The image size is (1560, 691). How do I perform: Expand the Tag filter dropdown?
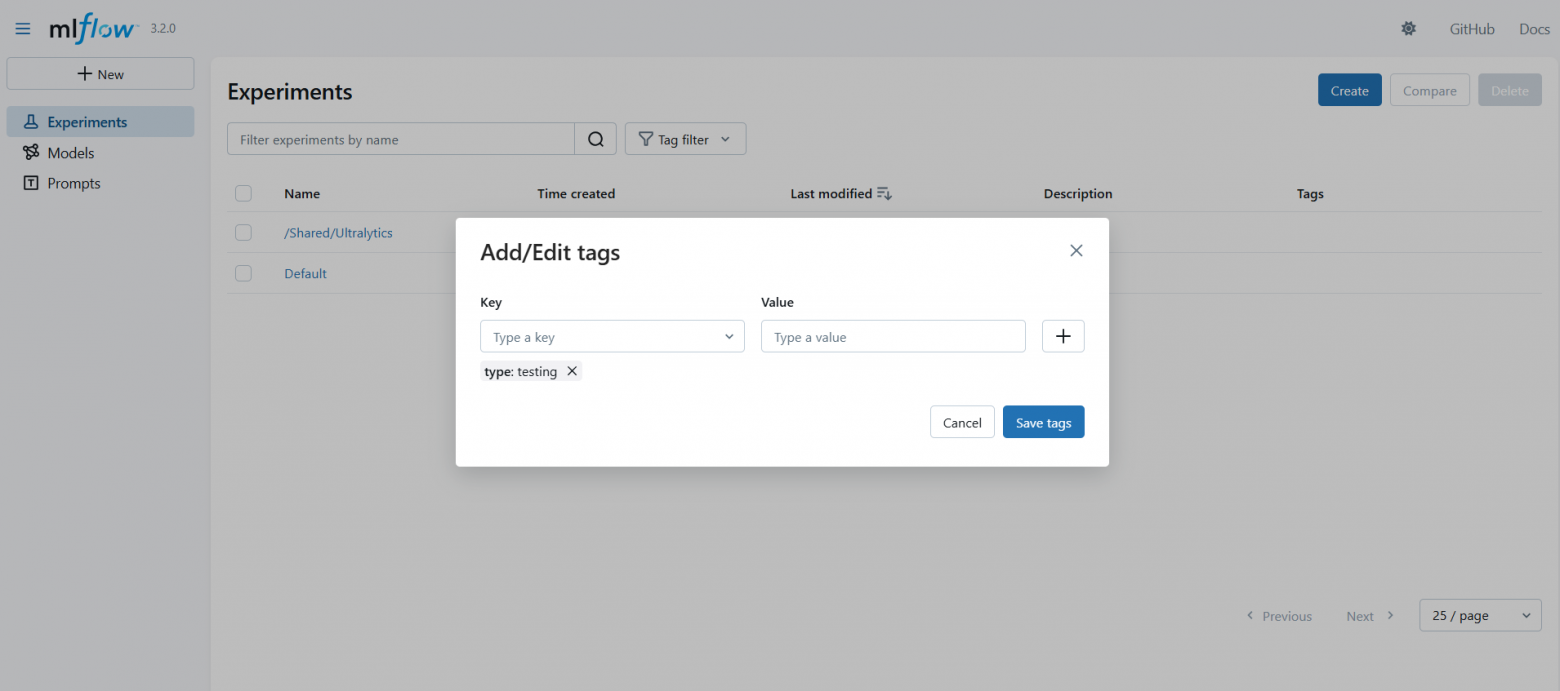point(685,140)
